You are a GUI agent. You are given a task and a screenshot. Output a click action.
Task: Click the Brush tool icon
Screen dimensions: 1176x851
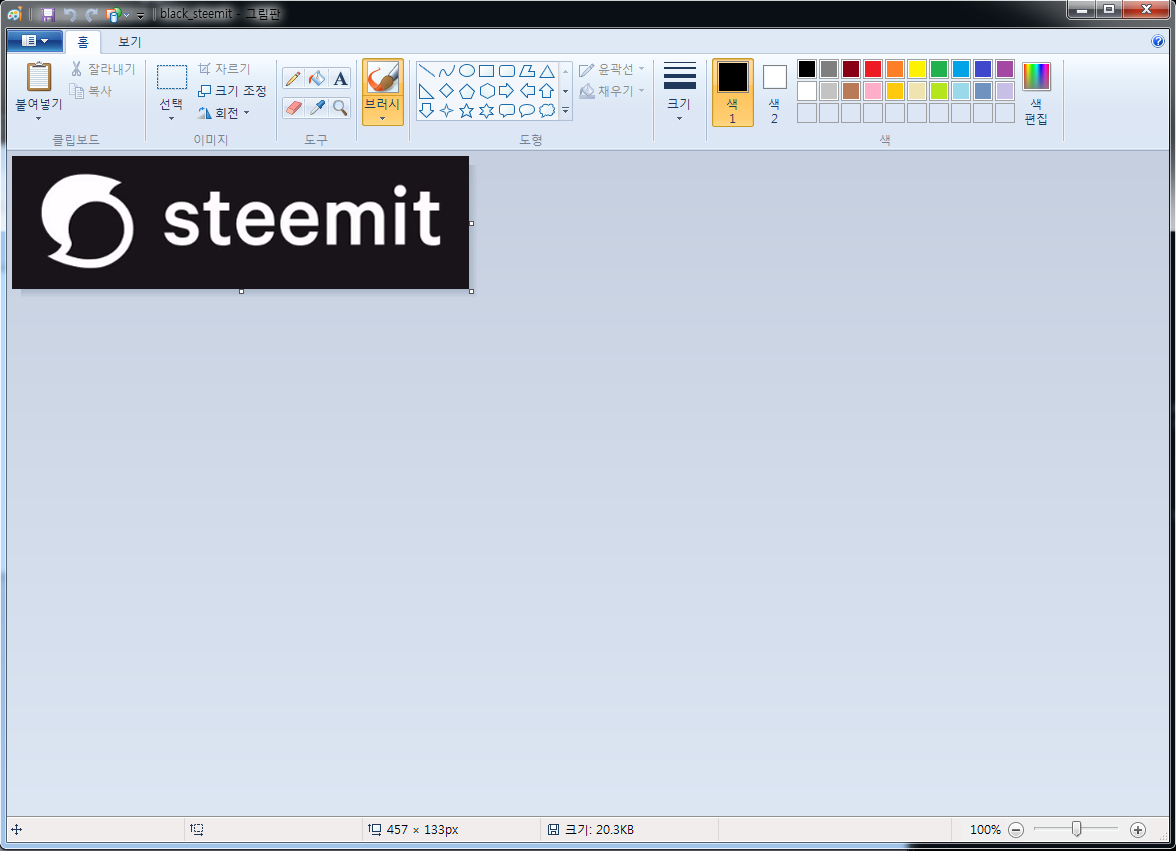[382, 77]
